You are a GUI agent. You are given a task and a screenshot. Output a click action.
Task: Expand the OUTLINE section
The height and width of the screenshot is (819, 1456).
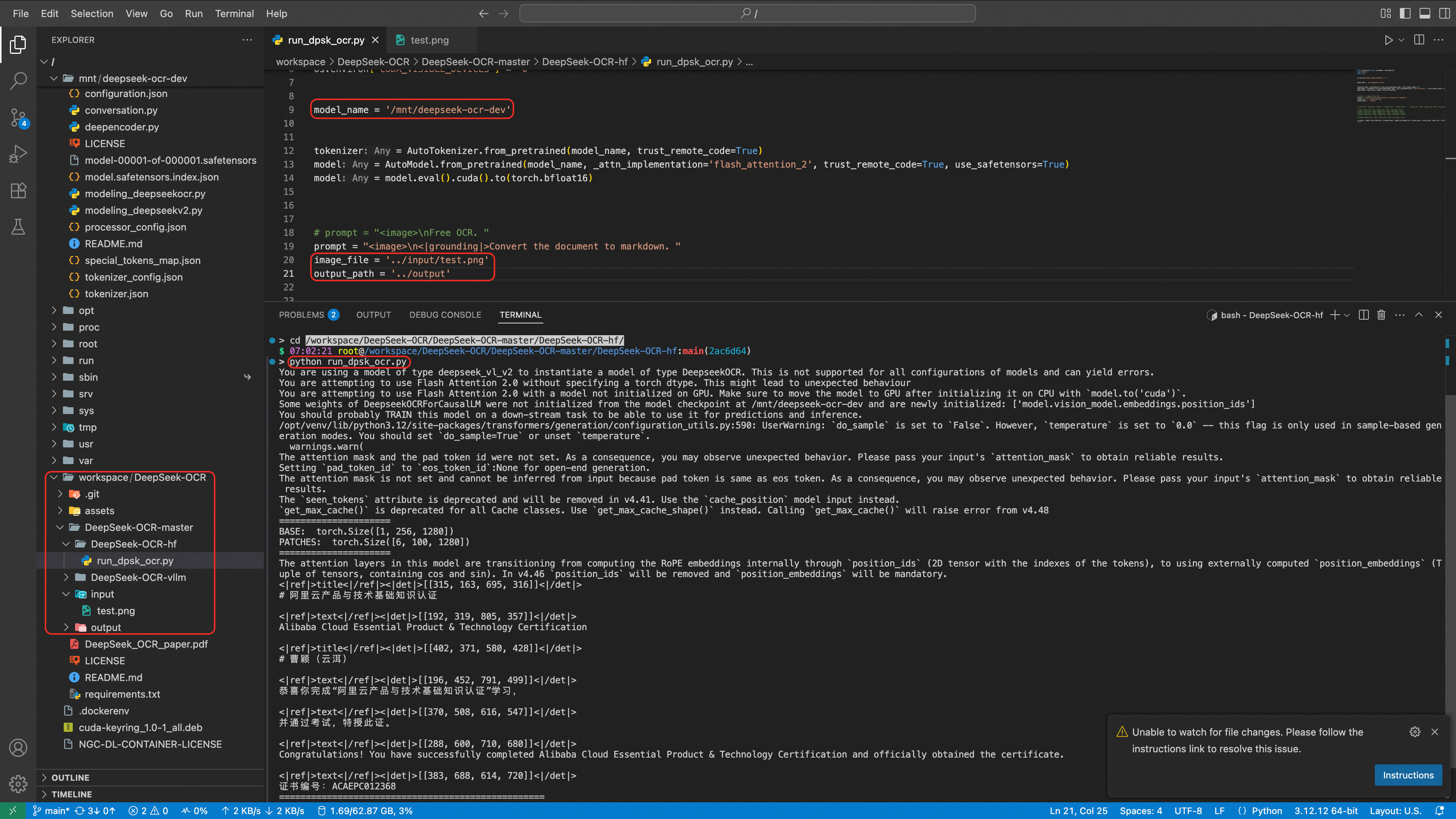(70, 778)
